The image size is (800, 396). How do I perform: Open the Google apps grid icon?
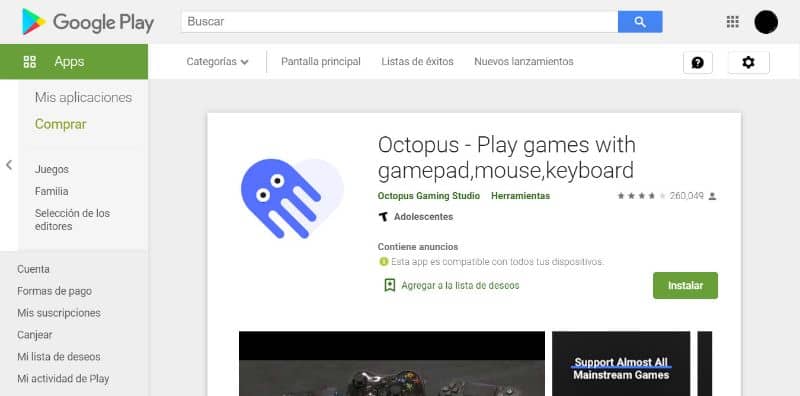coord(732,21)
